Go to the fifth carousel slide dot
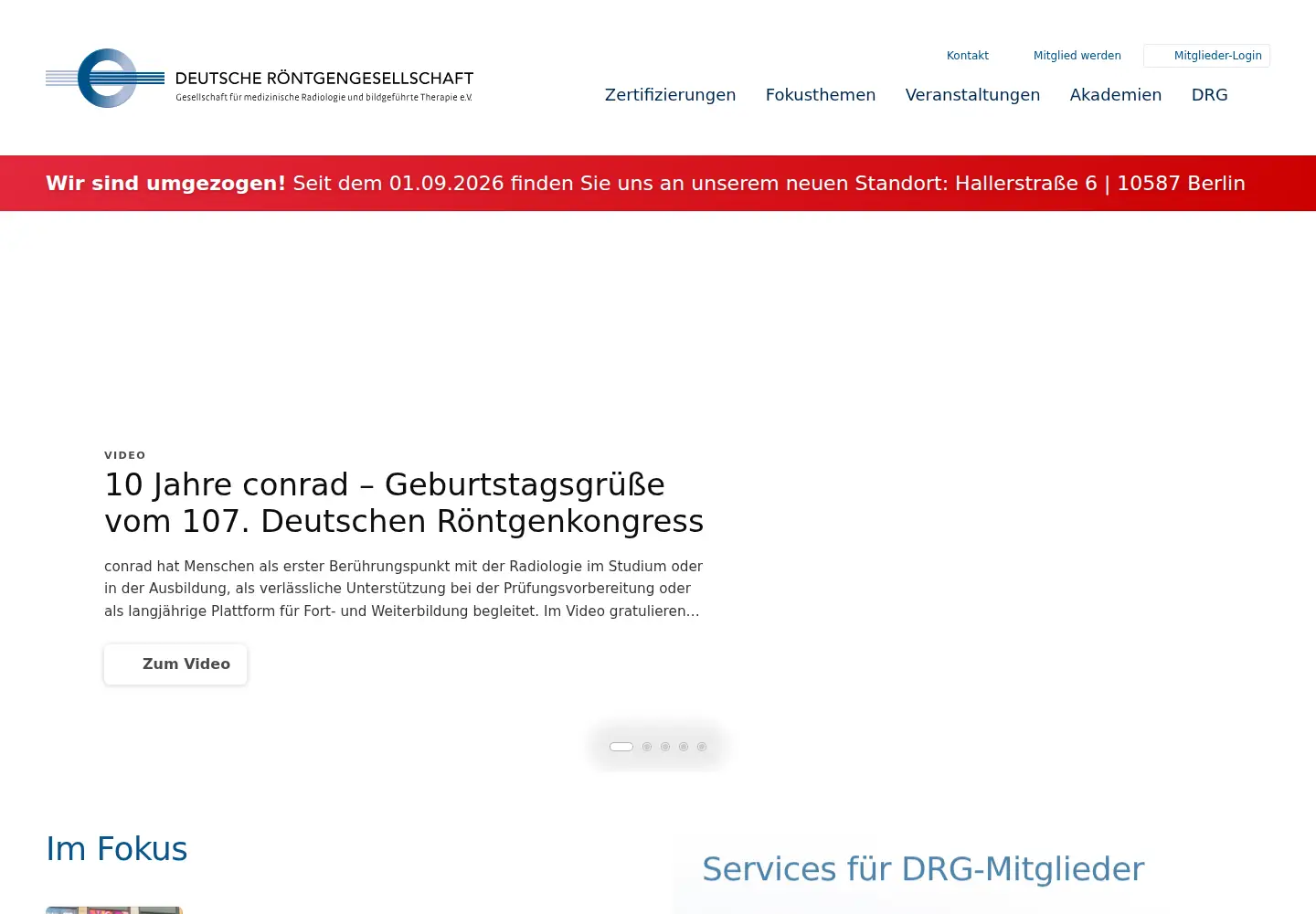The image size is (1316, 914). pyautogui.click(x=702, y=747)
